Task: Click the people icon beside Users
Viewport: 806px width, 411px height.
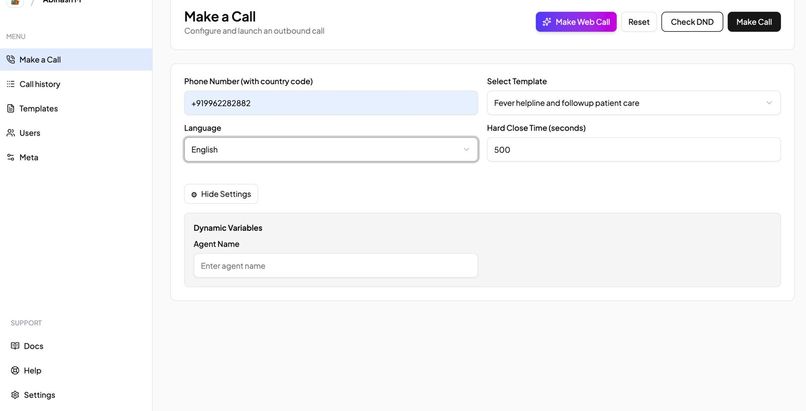Action: tap(10, 133)
